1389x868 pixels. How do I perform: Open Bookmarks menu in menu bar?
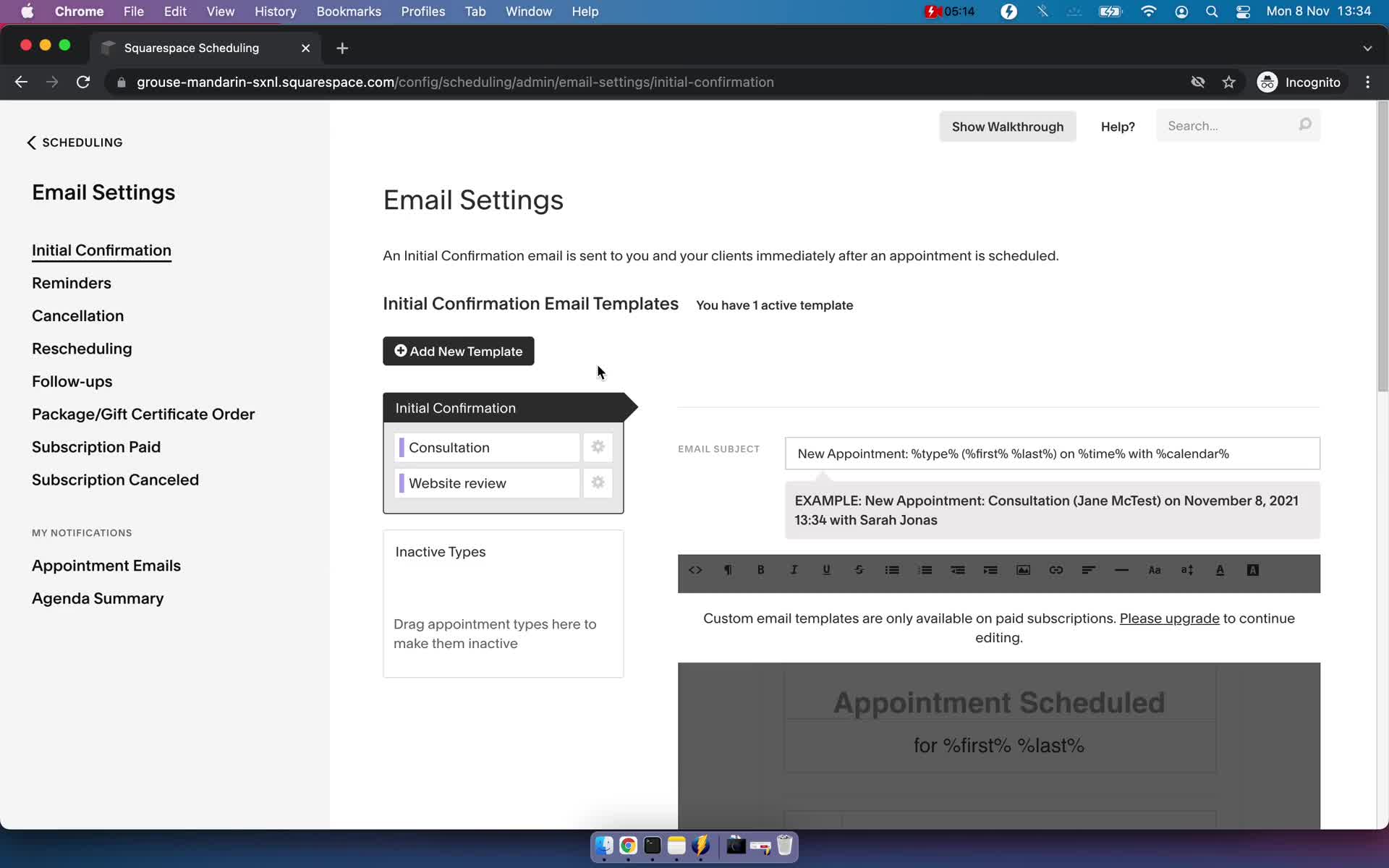tap(349, 12)
